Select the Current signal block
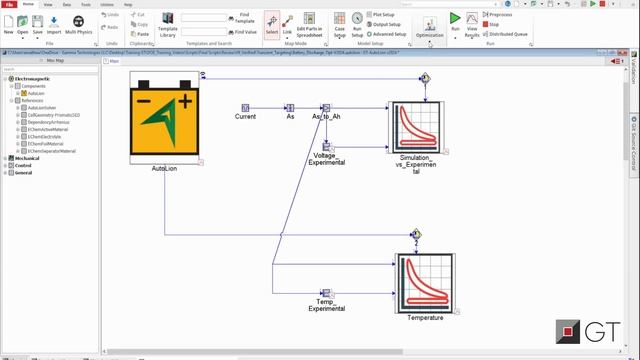The width and height of the screenshot is (640, 360). tap(245, 108)
